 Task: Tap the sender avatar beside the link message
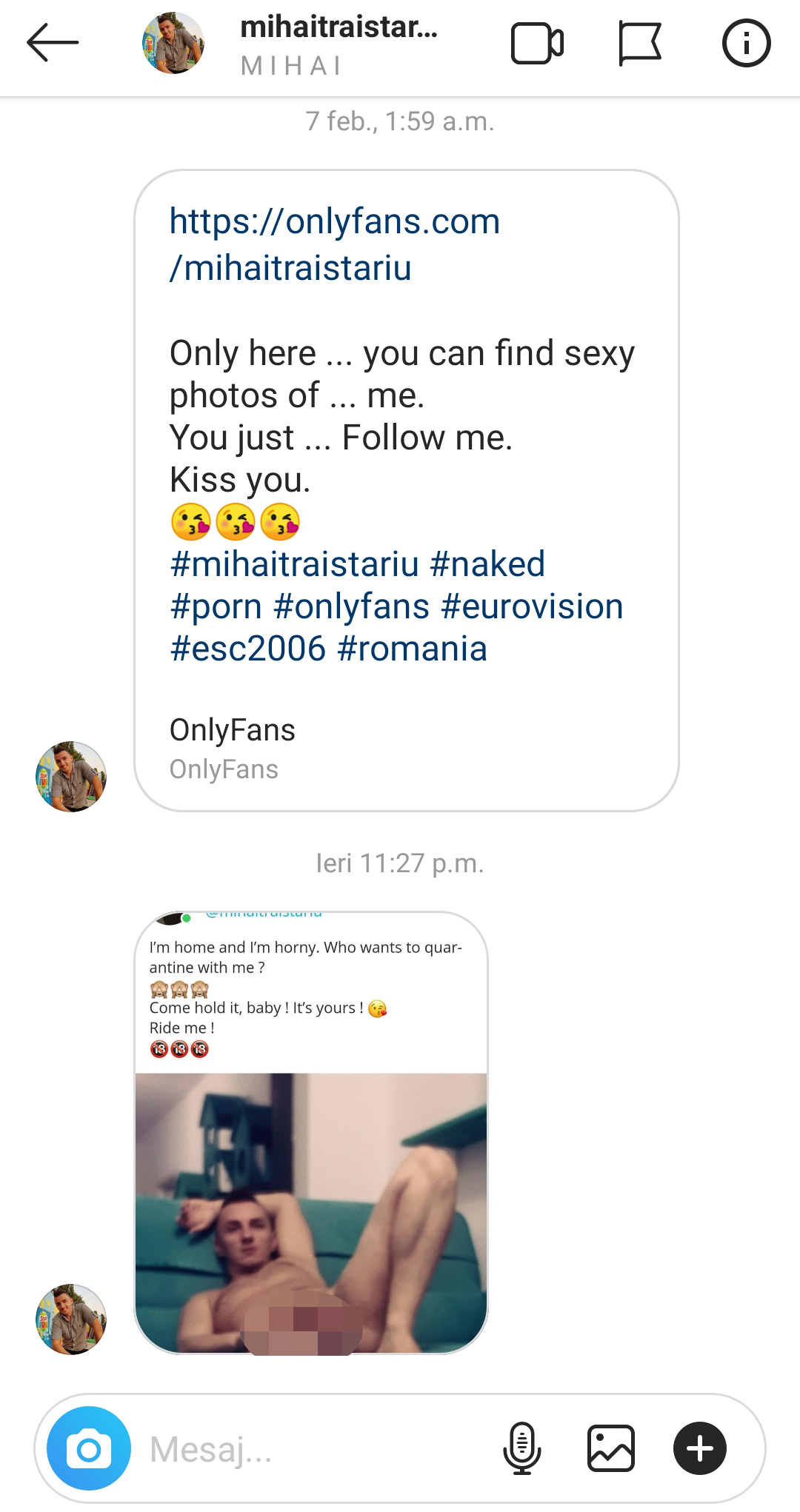click(x=71, y=776)
